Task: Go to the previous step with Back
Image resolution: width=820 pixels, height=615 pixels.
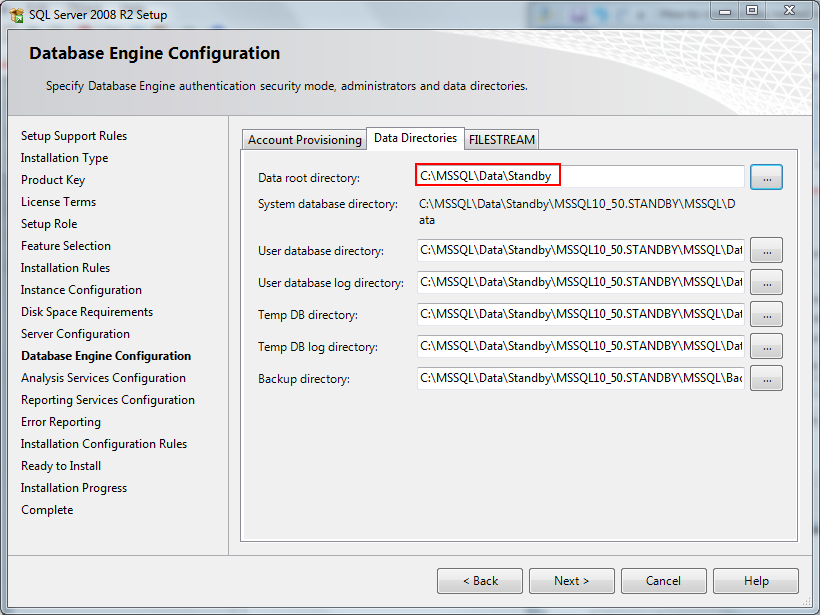Action: point(480,581)
